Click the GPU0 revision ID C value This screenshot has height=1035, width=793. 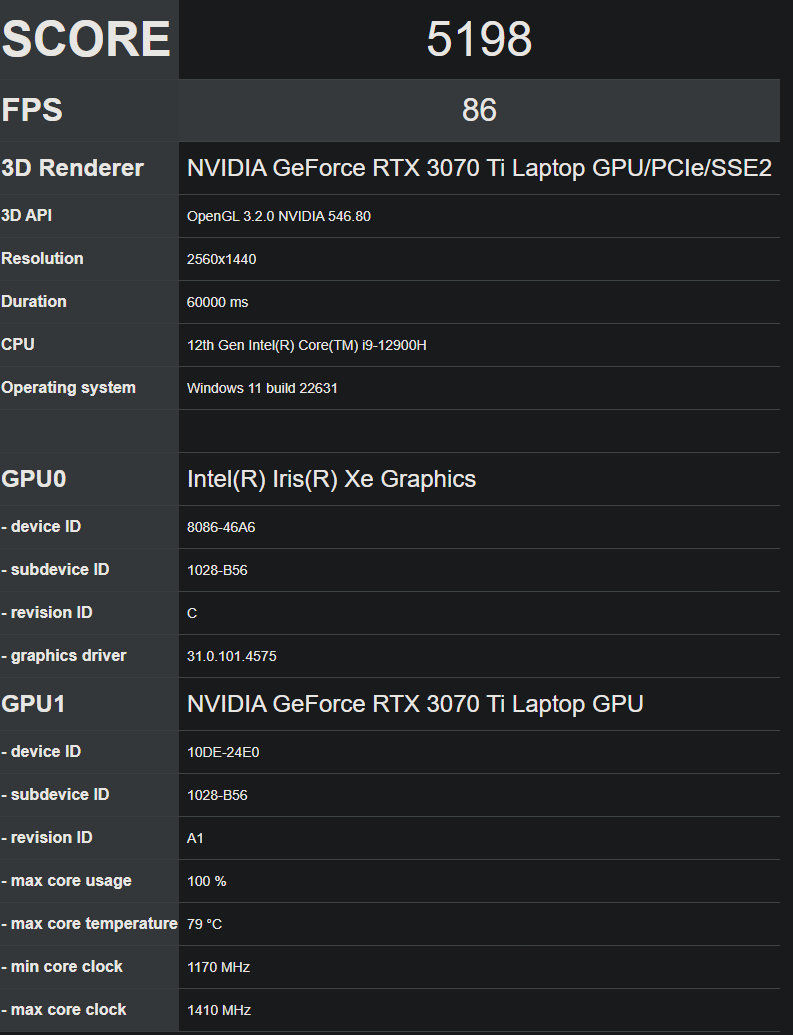pos(192,613)
